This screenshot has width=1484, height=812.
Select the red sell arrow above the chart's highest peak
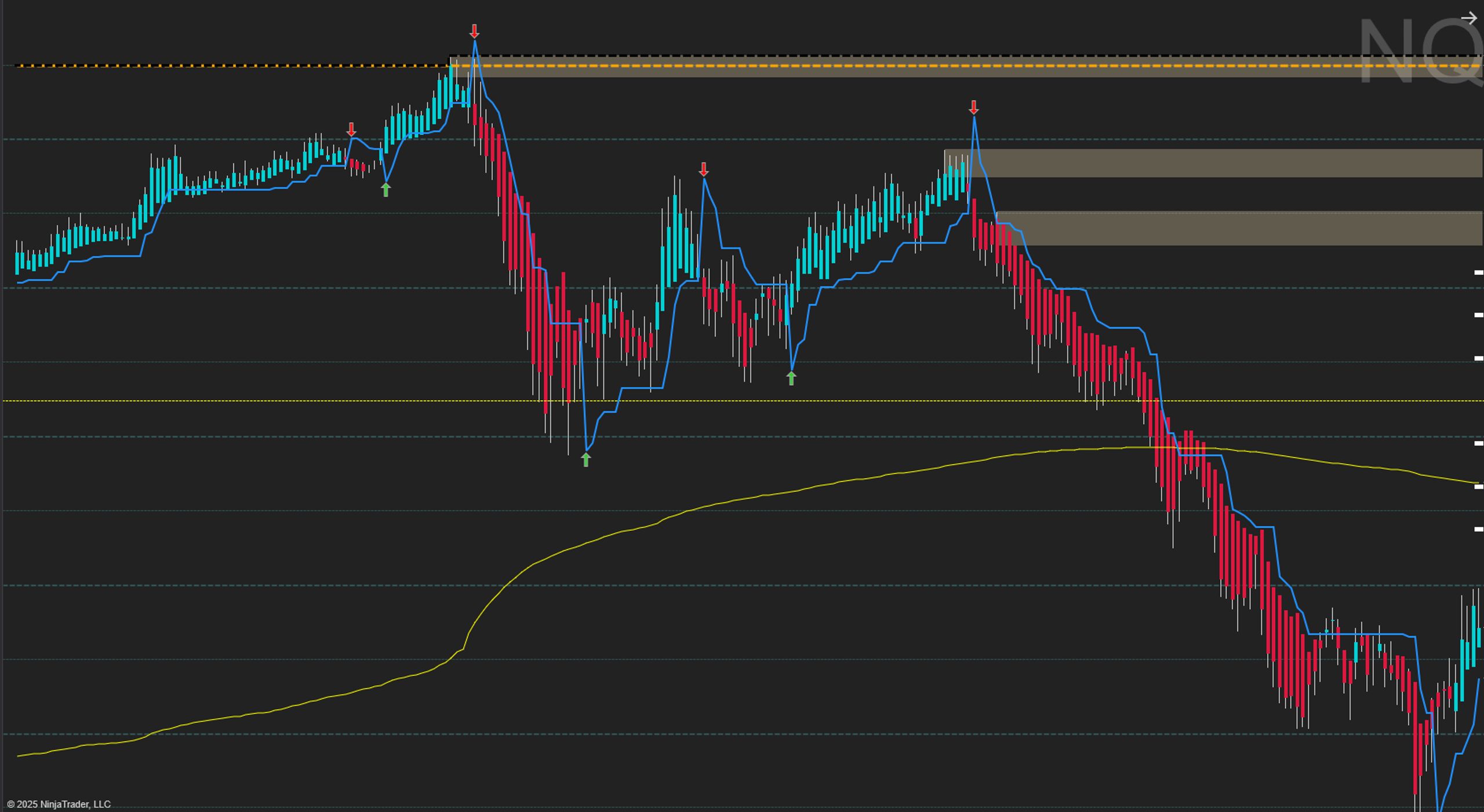475,31
